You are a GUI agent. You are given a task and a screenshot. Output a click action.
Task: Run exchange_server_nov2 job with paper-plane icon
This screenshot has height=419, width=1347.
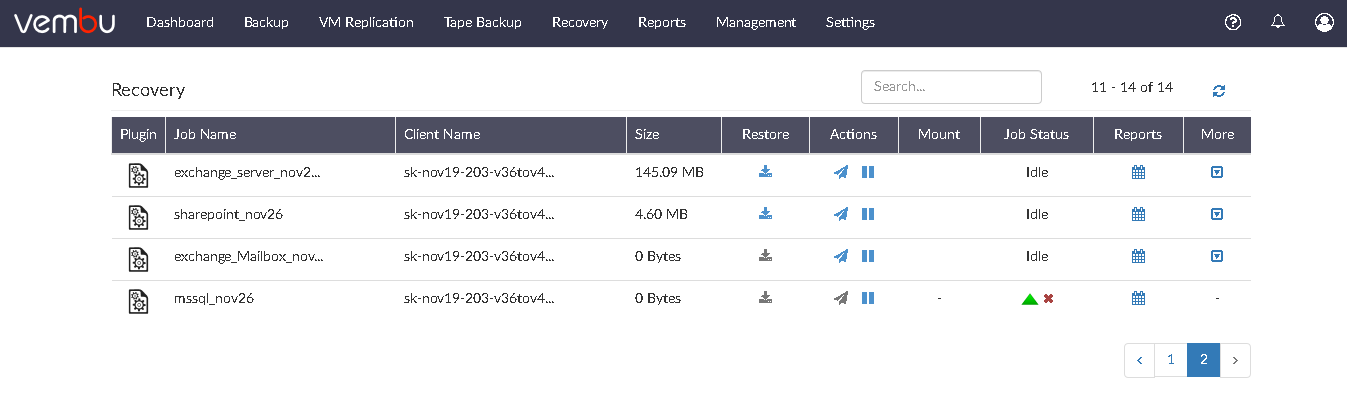pyautogui.click(x=841, y=172)
